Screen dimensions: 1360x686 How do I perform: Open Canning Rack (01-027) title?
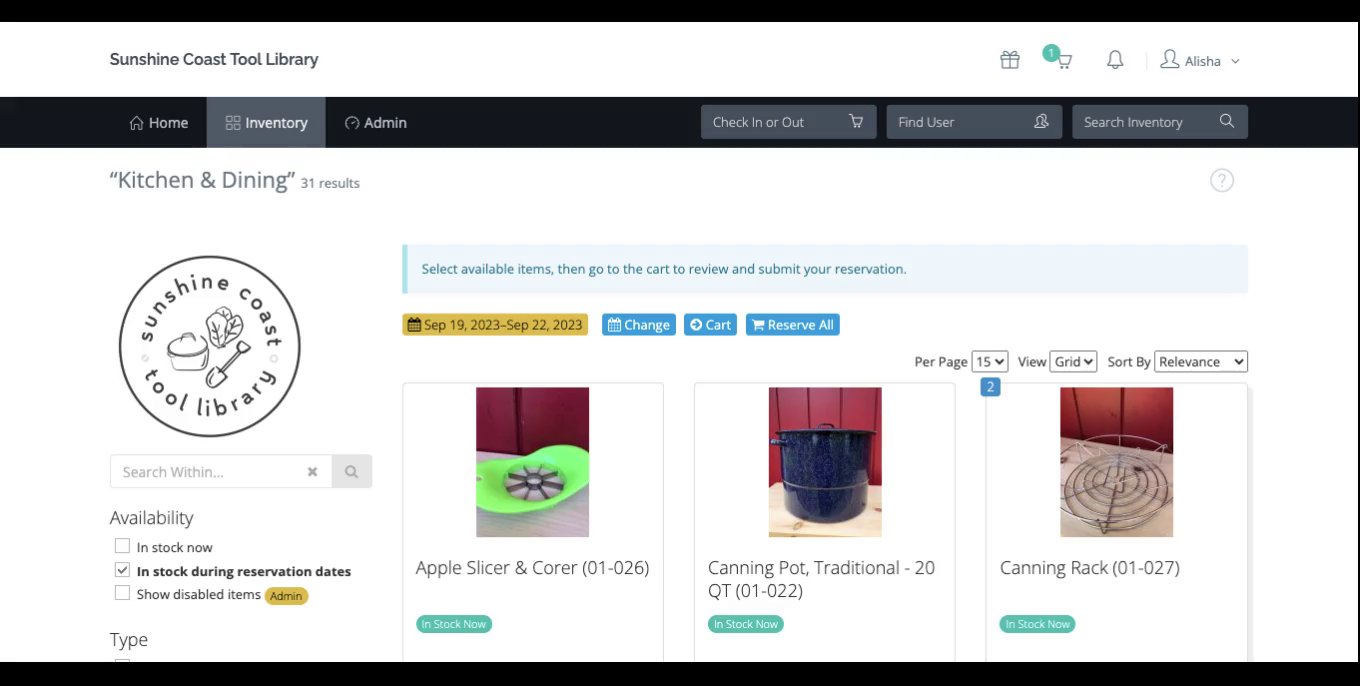(x=1090, y=568)
